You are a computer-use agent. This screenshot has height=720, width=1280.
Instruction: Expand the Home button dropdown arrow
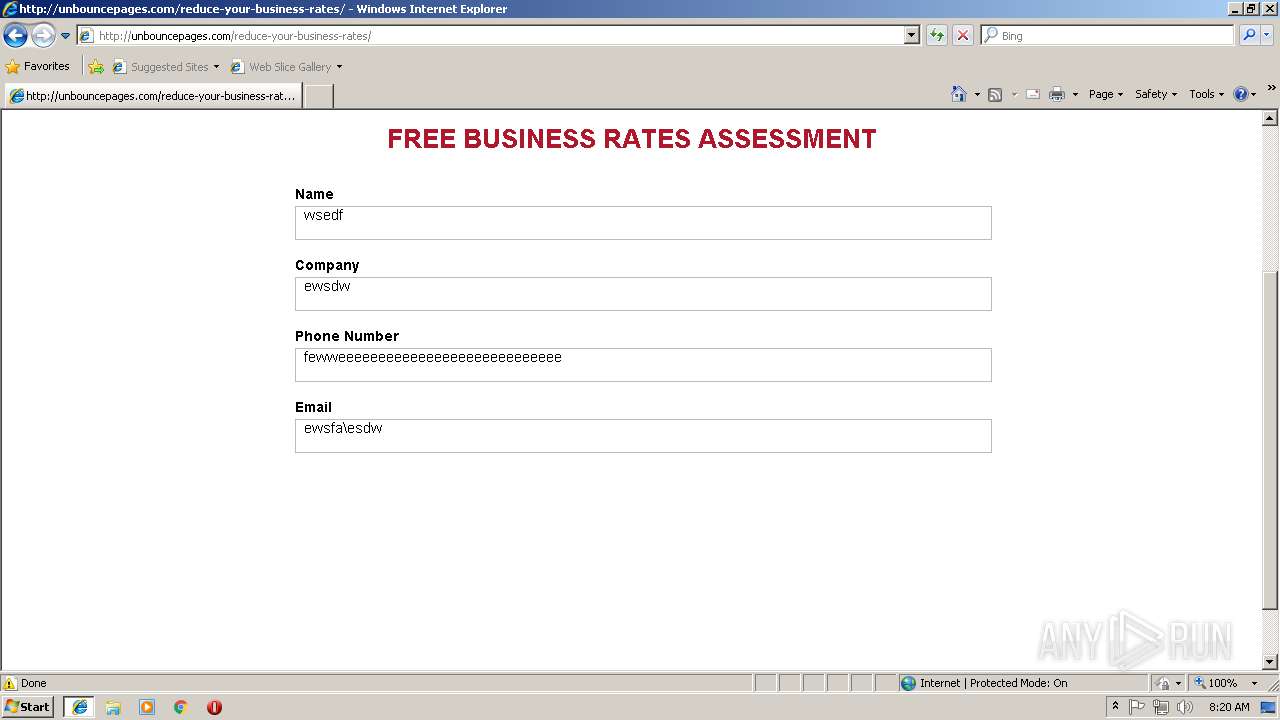coord(977,94)
